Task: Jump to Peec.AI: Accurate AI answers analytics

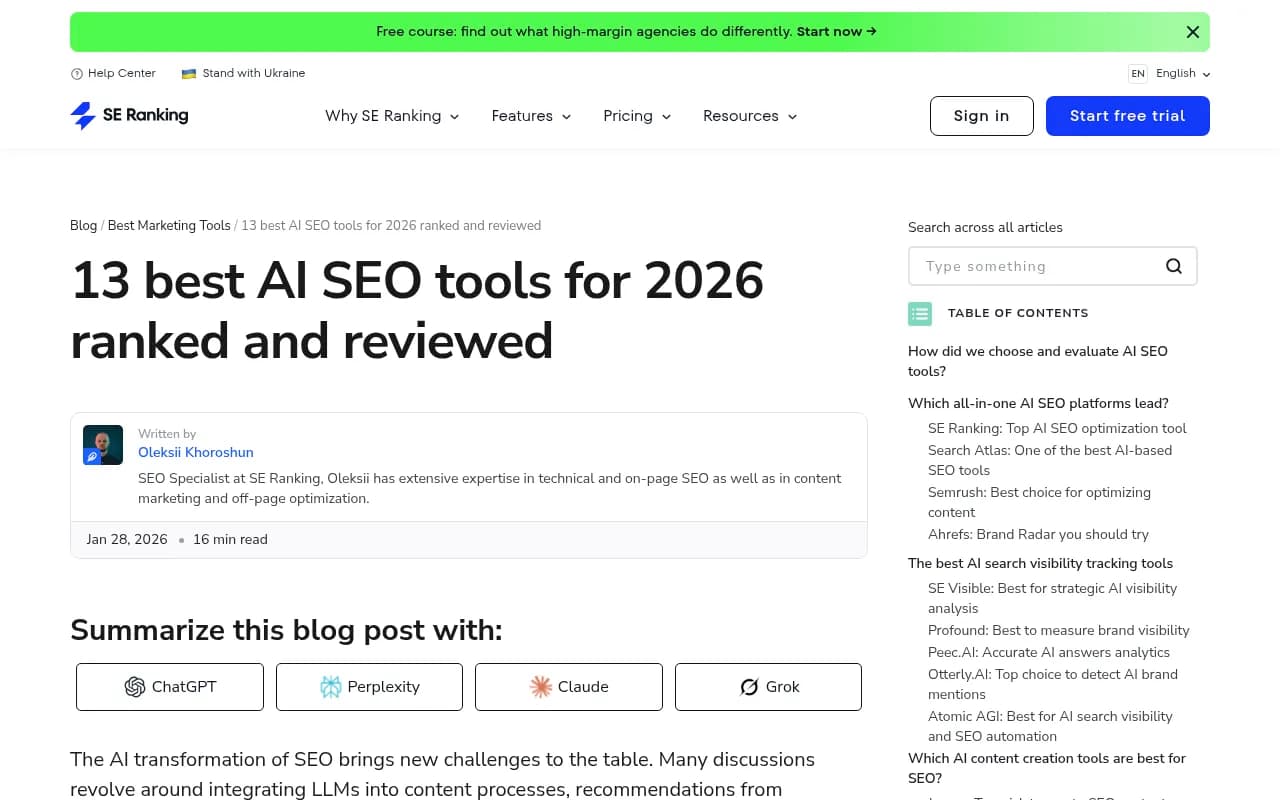Action: pos(1049,653)
